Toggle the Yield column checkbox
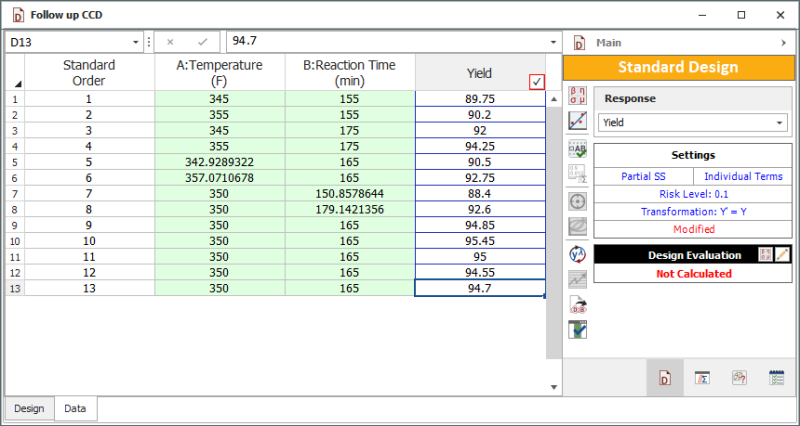 [x=537, y=82]
